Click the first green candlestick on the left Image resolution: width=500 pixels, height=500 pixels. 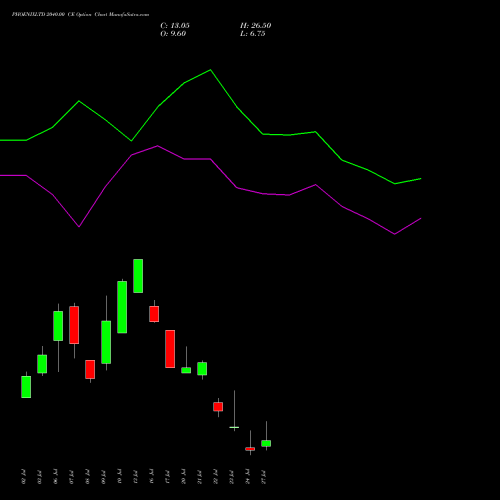[26, 387]
